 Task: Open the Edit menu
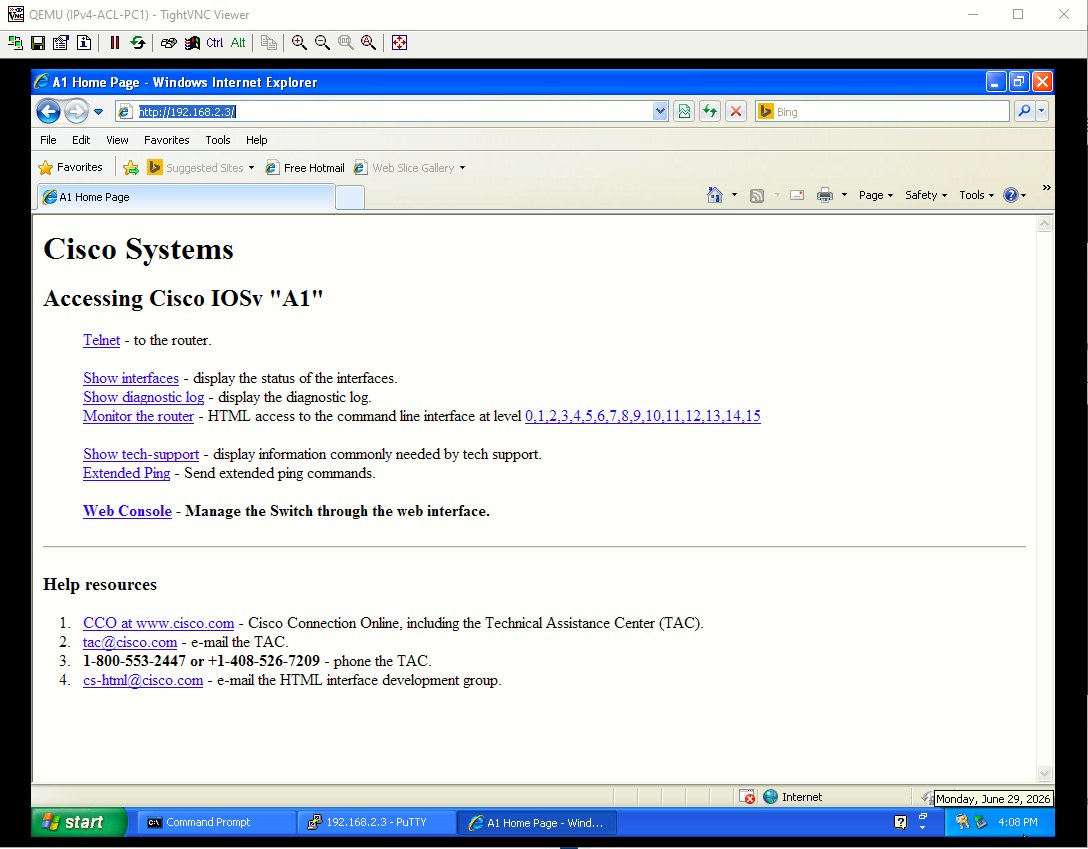pyautogui.click(x=81, y=140)
